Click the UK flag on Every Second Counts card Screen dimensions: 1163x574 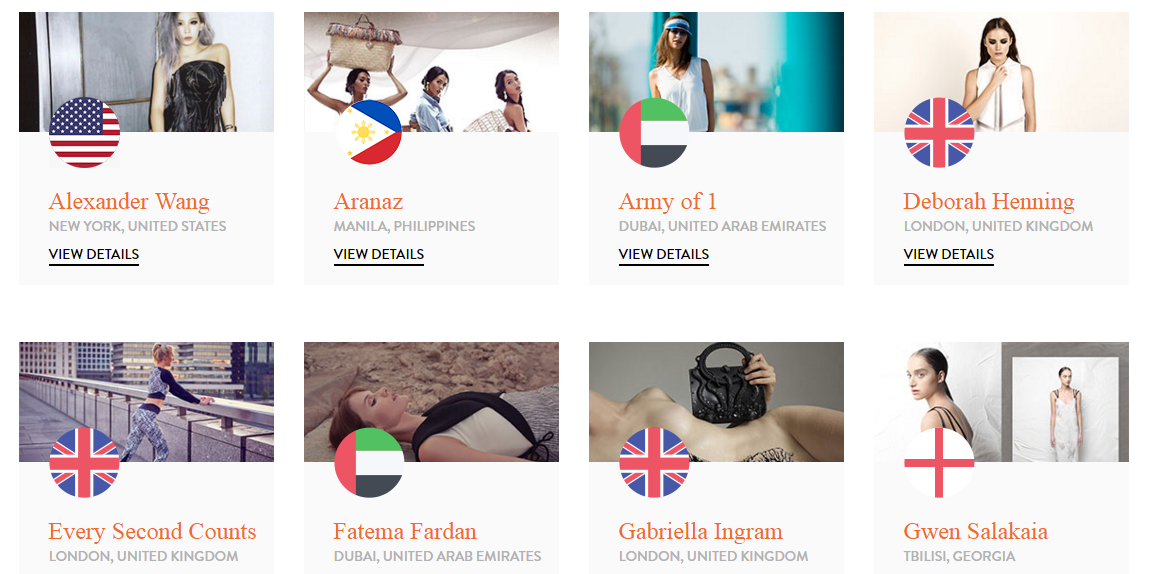click(x=85, y=463)
